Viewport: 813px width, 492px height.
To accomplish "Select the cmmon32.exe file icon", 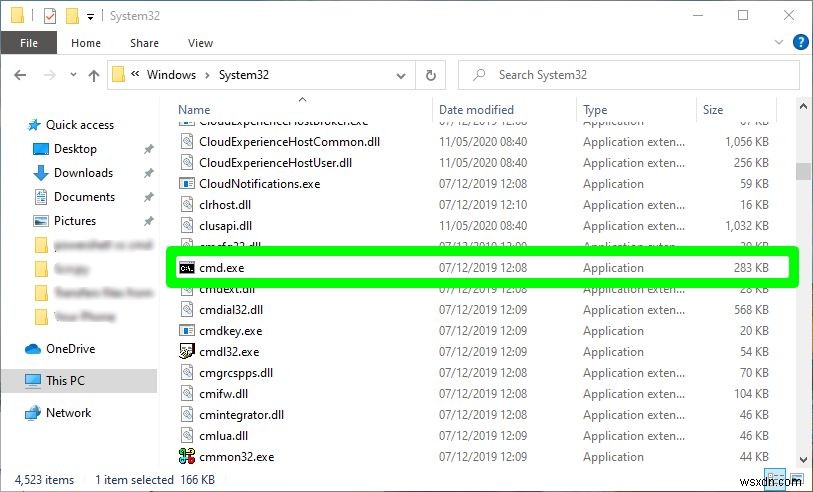I will (187, 456).
